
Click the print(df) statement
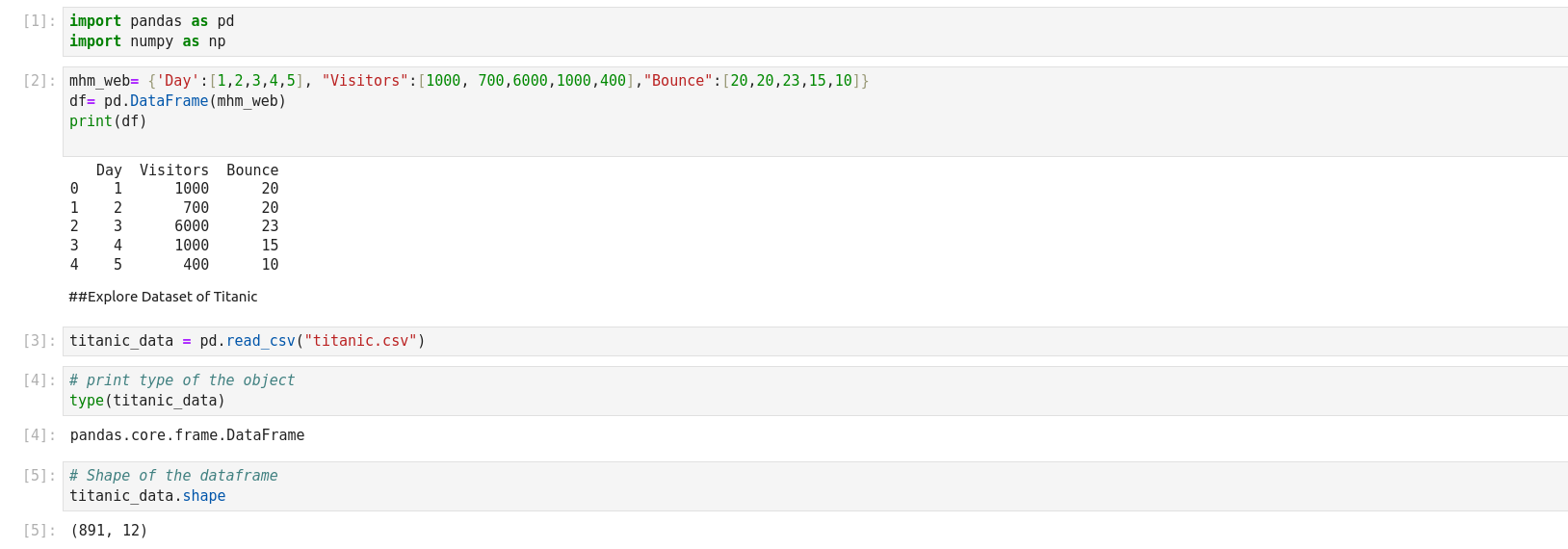tap(108, 121)
